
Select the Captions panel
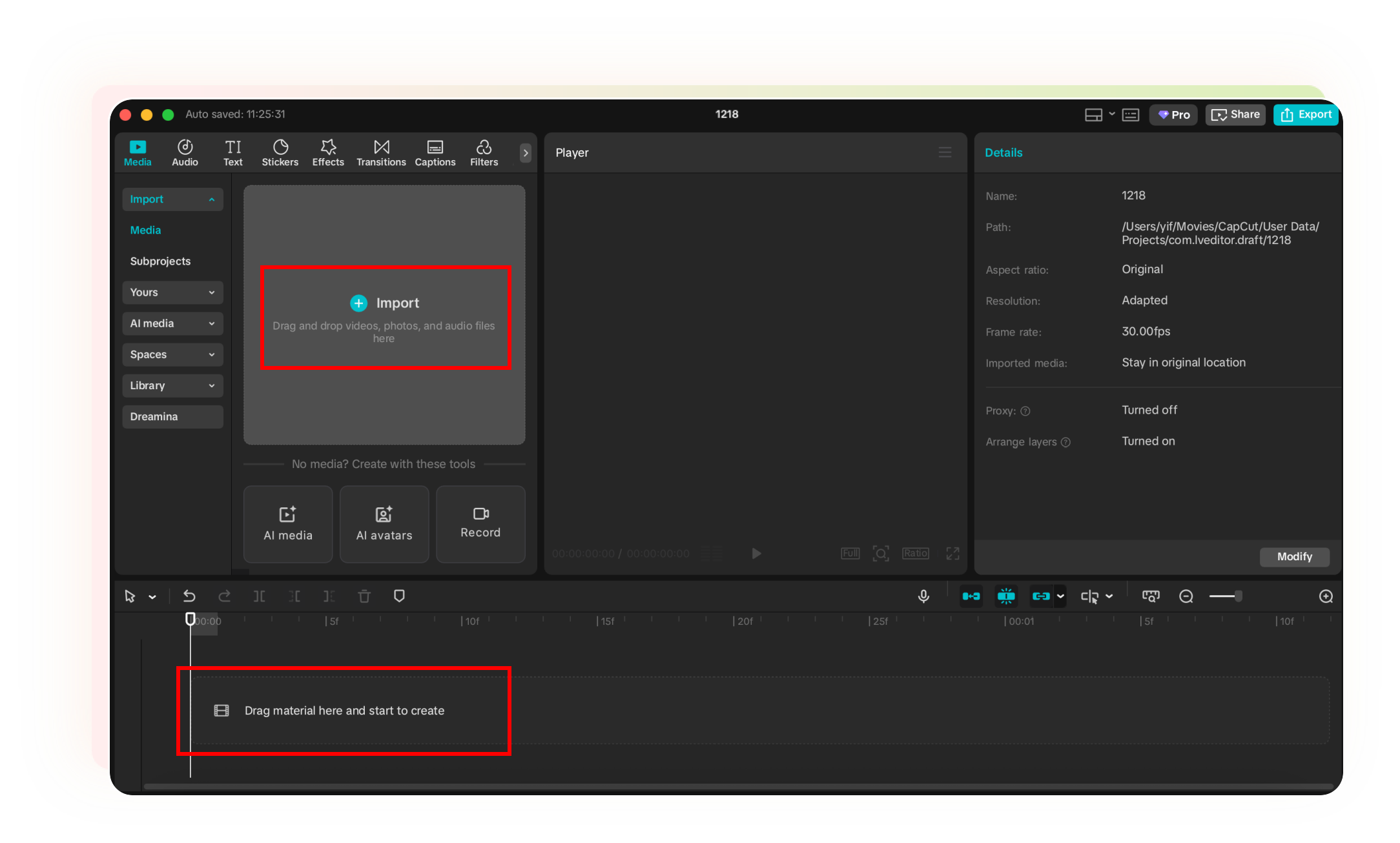[x=435, y=152]
